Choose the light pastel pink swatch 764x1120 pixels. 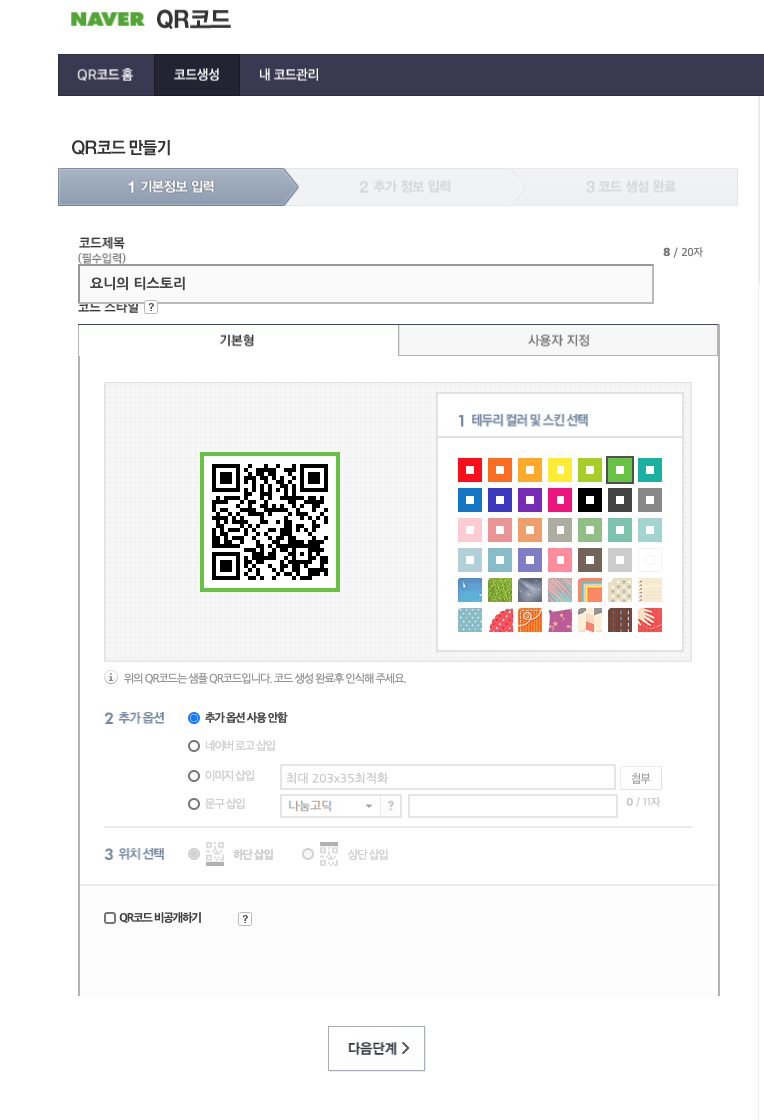(x=470, y=530)
